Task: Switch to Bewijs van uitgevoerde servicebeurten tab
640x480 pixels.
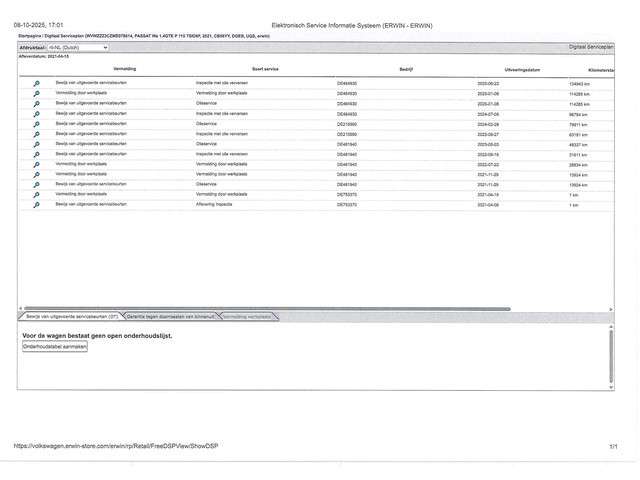Action: click(71, 316)
